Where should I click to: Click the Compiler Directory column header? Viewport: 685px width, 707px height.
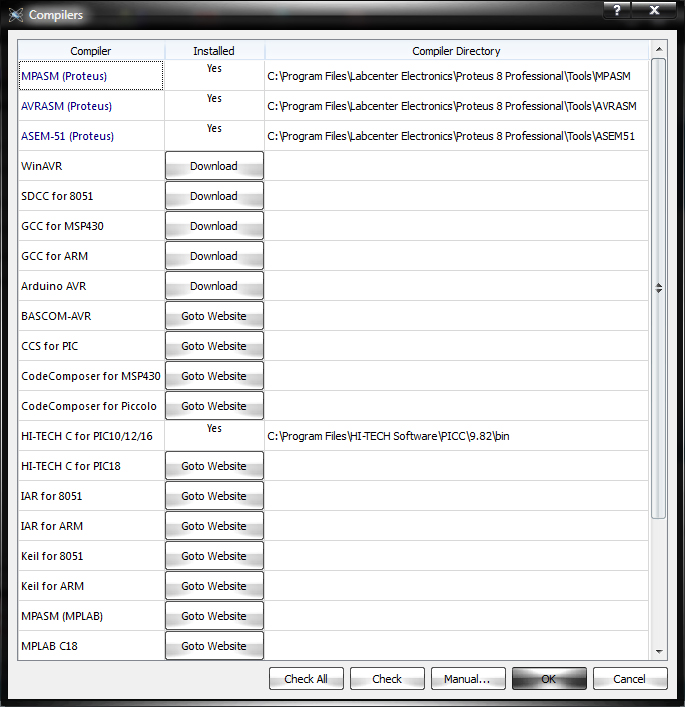pos(456,51)
